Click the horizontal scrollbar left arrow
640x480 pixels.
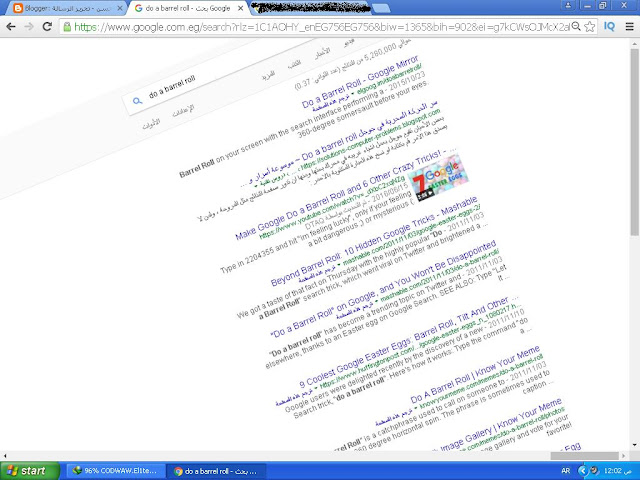[x=4, y=456]
